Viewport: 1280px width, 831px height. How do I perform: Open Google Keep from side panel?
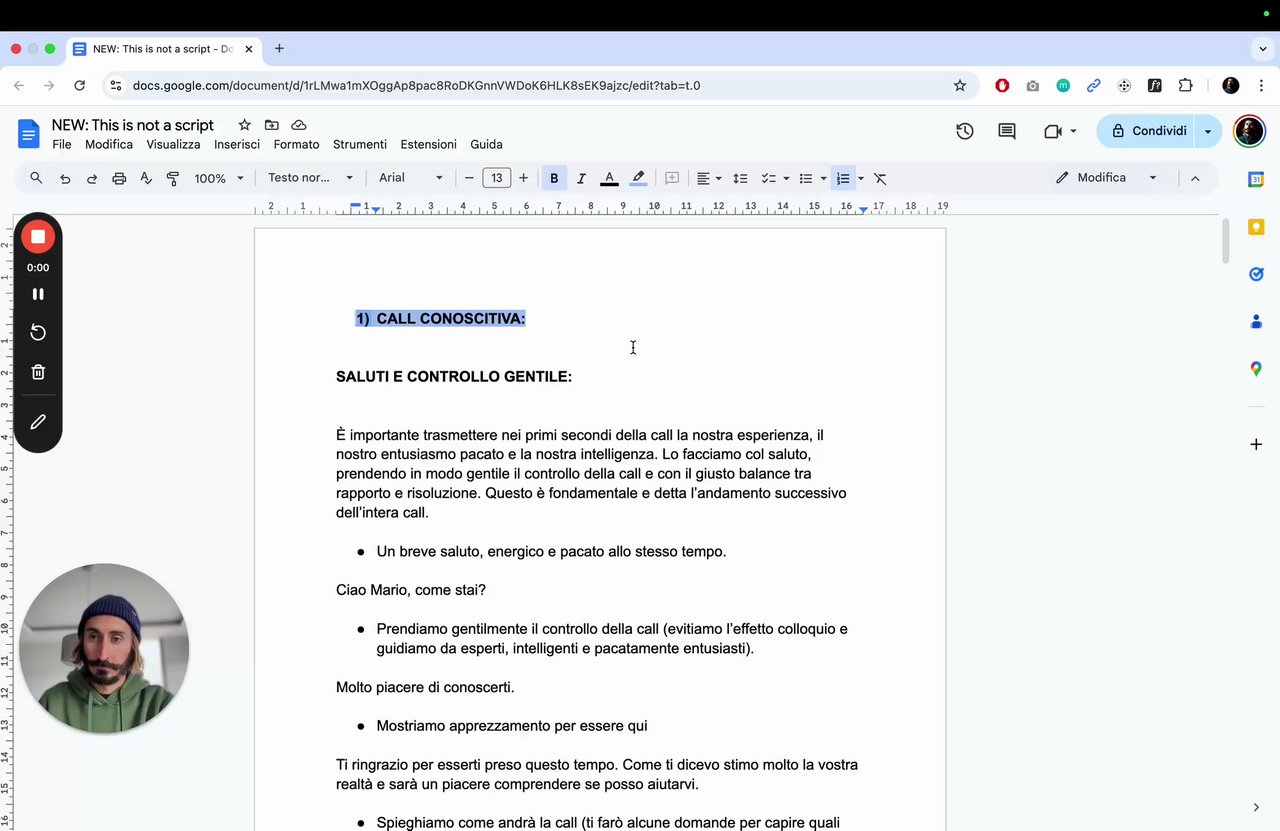coord(1256,227)
